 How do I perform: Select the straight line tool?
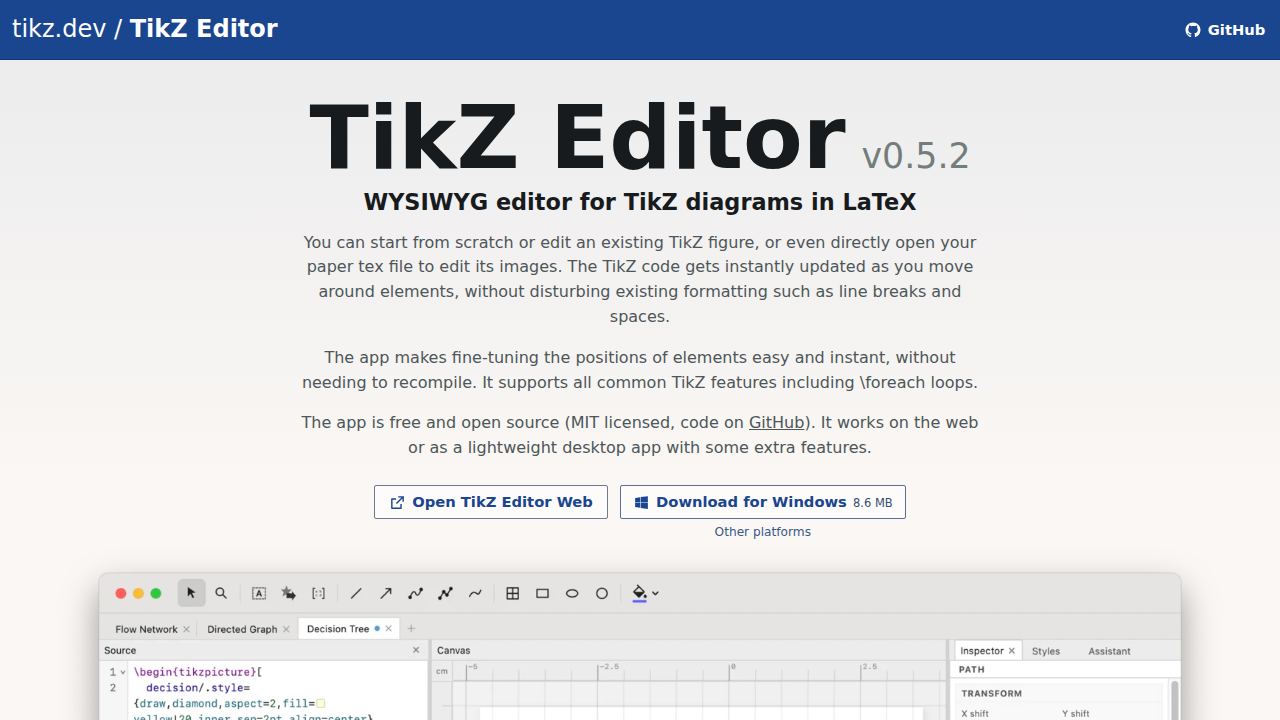pyautogui.click(x=356, y=593)
